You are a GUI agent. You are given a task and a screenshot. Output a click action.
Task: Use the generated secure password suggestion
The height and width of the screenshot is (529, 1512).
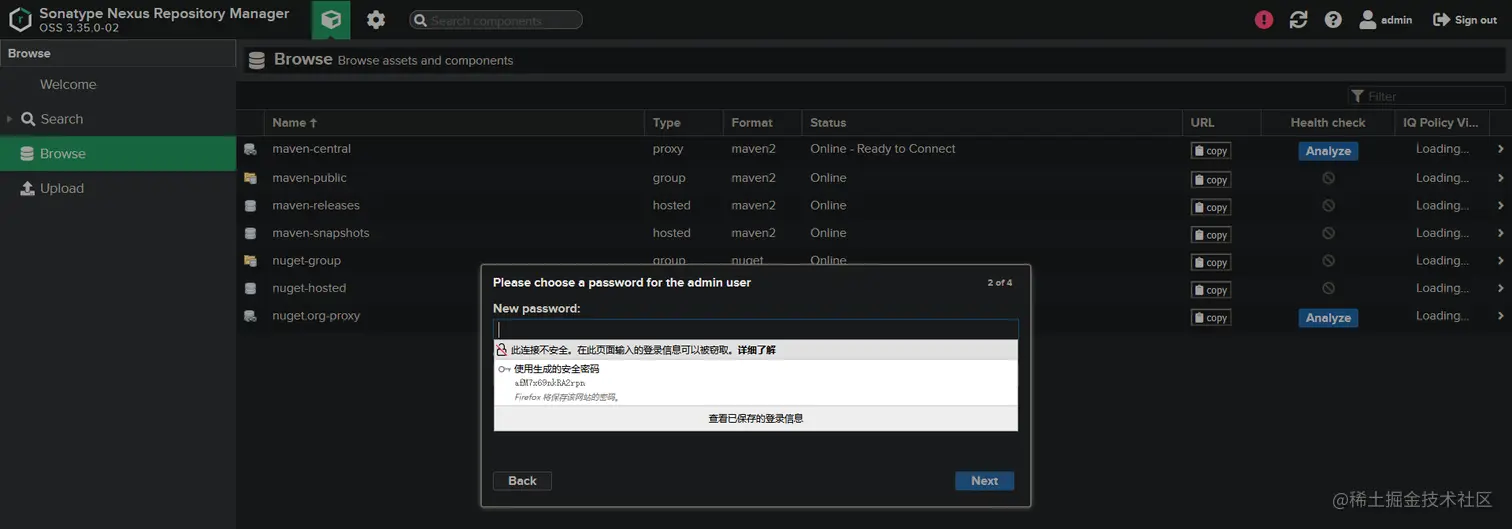(x=756, y=383)
